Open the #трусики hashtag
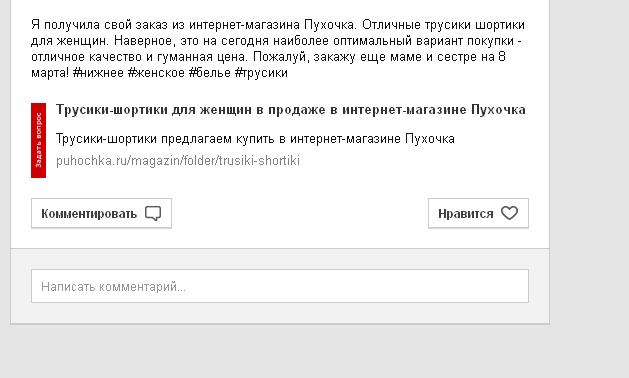The image size is (629, 378). (261, 73)
